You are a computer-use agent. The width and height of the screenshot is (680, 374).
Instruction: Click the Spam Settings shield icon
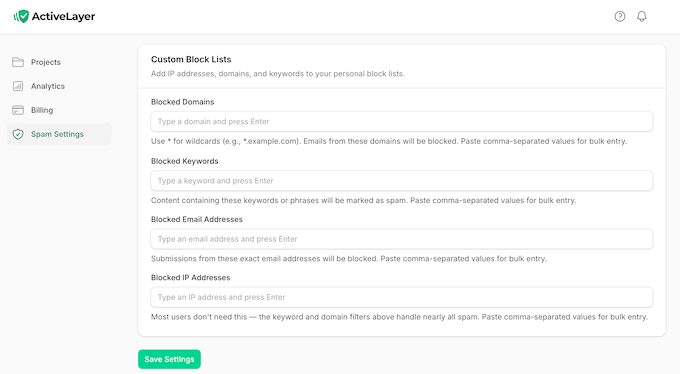tap(18, 134)
